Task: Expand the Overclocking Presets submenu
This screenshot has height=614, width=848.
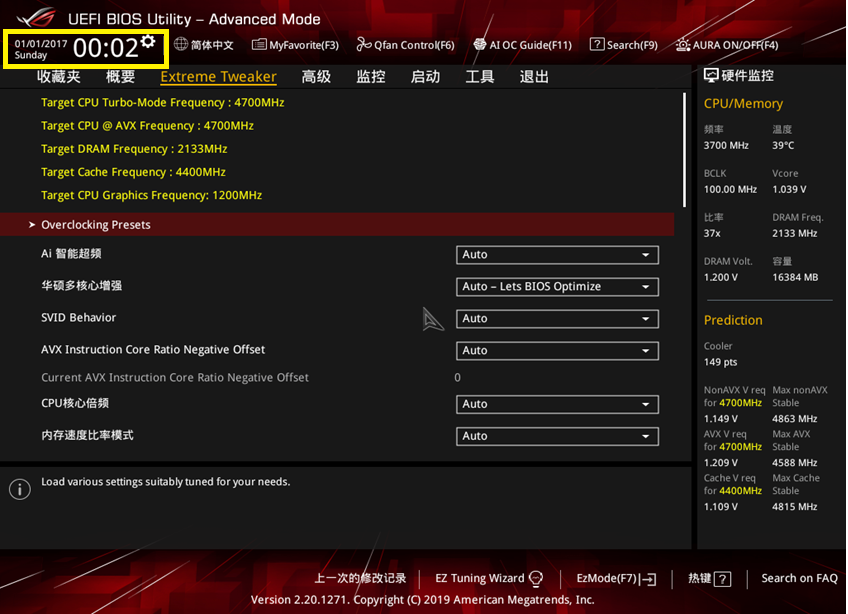Action: [95, 225]
